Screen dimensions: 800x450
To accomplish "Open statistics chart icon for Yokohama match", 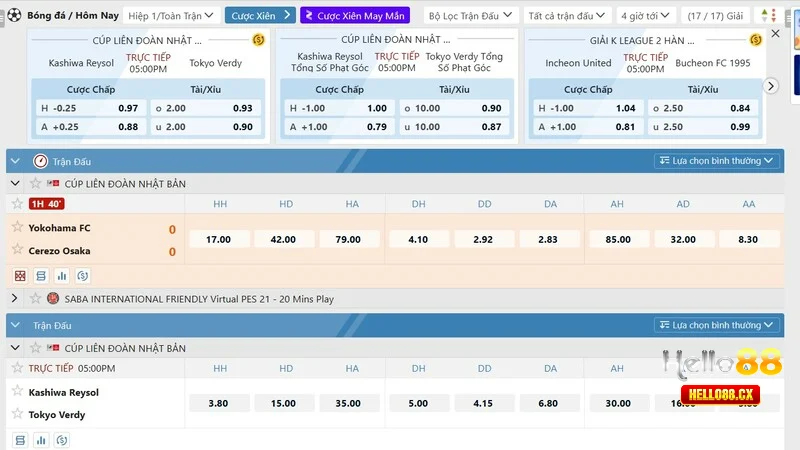I will tap(62, 276).
